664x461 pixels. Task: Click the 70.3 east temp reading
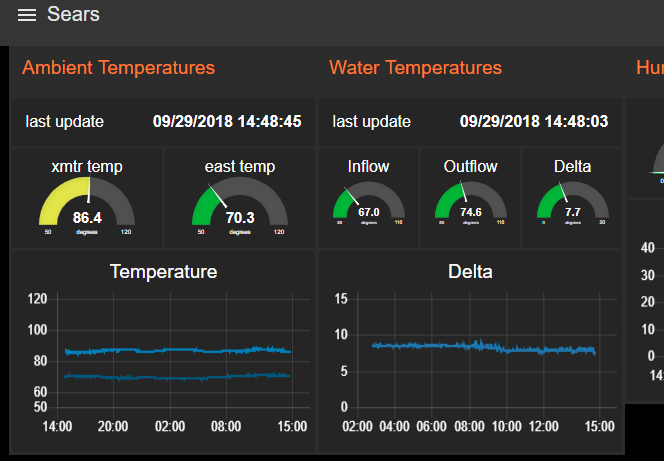click(240, 217)
